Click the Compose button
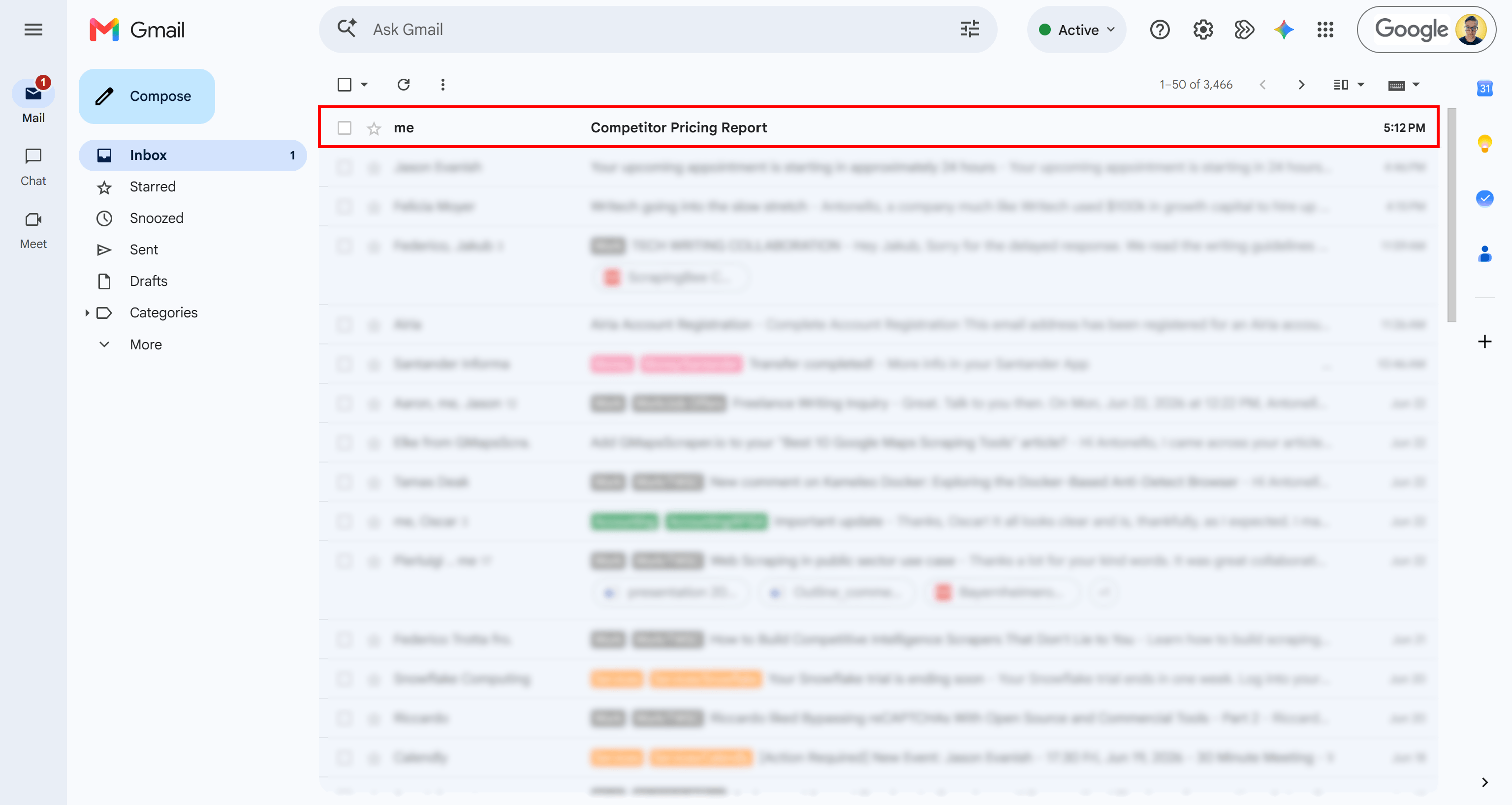Screen dimensions: 1512x805 [147, 96]
